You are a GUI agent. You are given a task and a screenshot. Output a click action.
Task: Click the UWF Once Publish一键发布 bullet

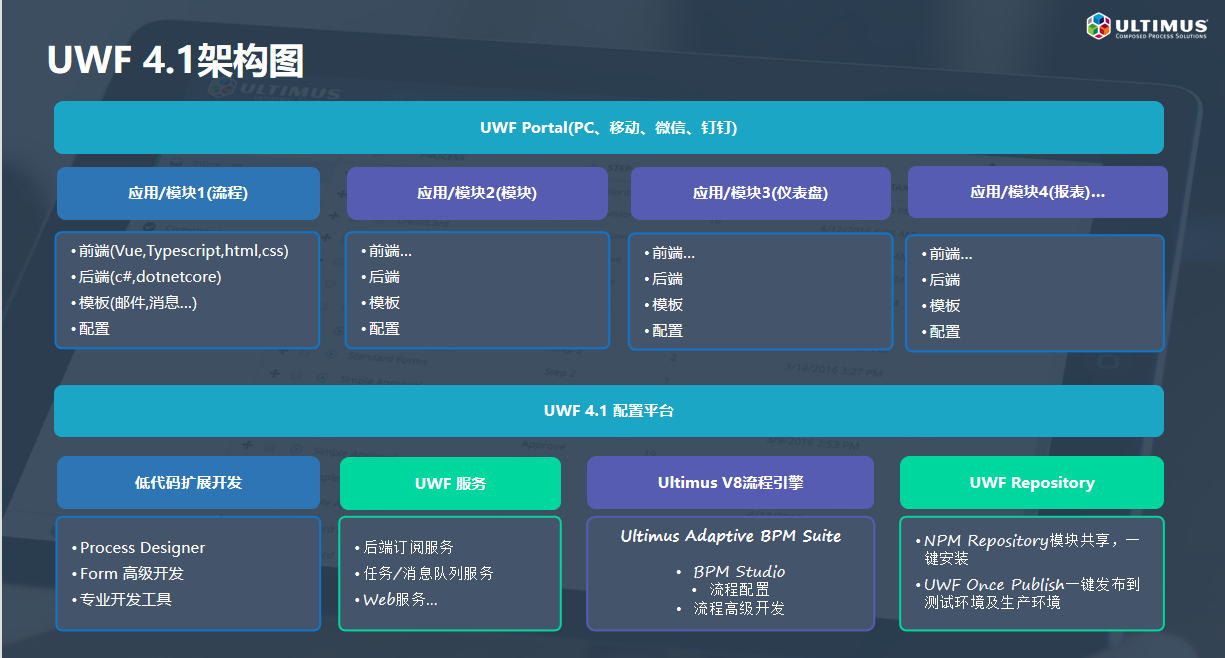[x=1028, y=593]
